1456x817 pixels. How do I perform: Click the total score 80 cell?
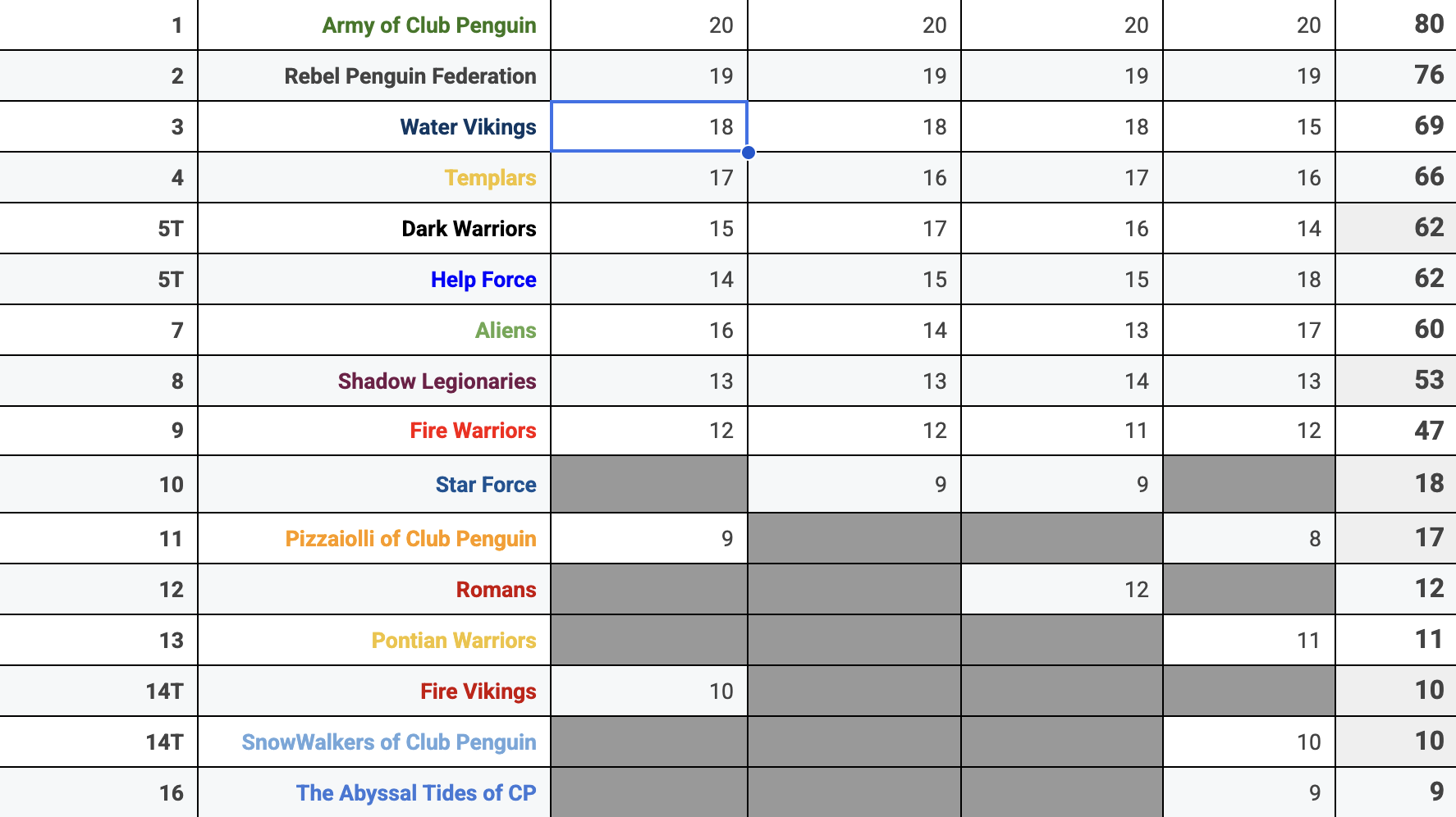tap(1396, 25)
